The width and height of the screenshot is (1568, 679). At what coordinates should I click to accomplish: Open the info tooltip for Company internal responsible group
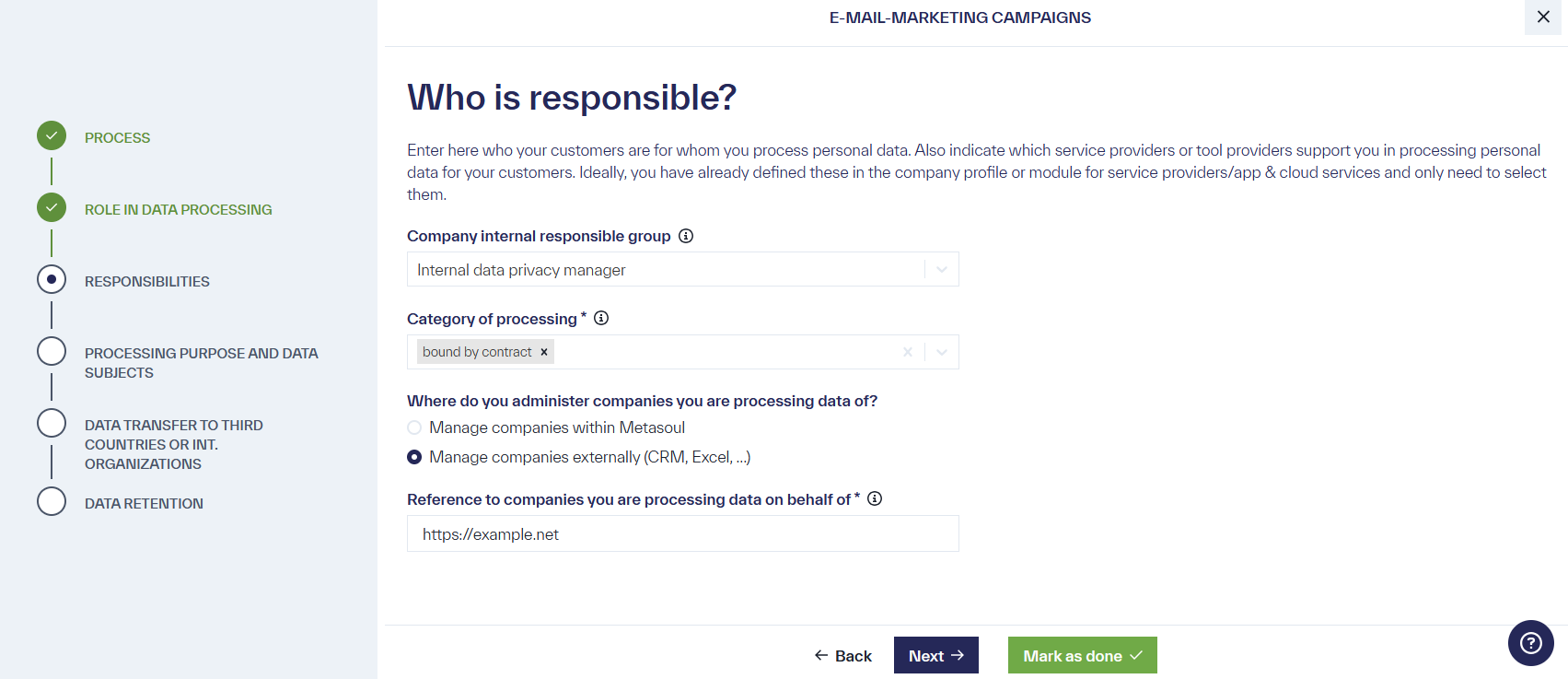click(x=685, y=236)
